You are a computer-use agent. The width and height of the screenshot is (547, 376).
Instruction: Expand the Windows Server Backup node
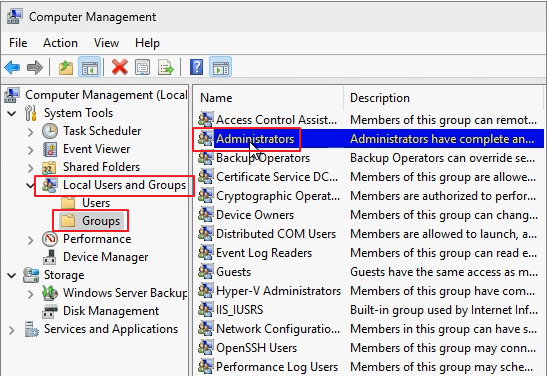coord(31,294)
